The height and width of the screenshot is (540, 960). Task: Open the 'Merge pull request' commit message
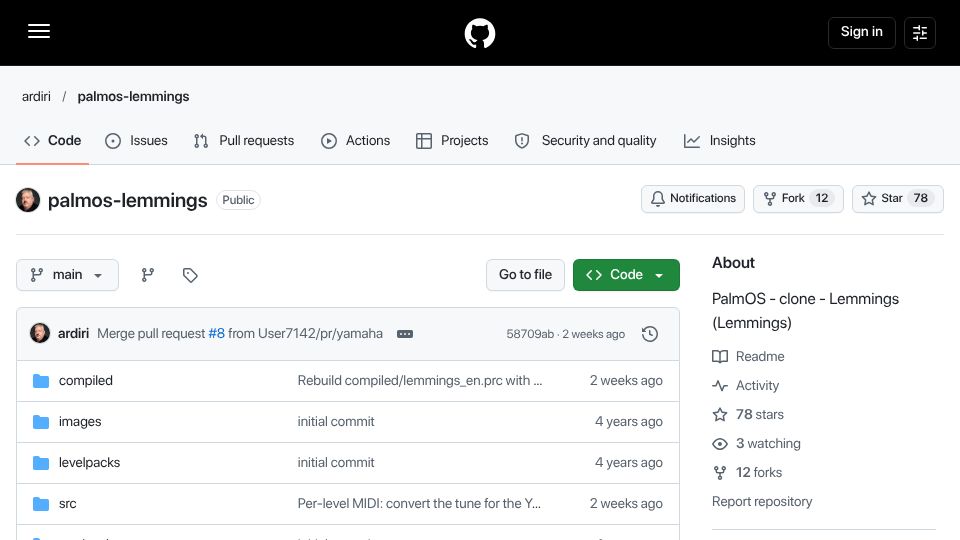tap(151, 334)
